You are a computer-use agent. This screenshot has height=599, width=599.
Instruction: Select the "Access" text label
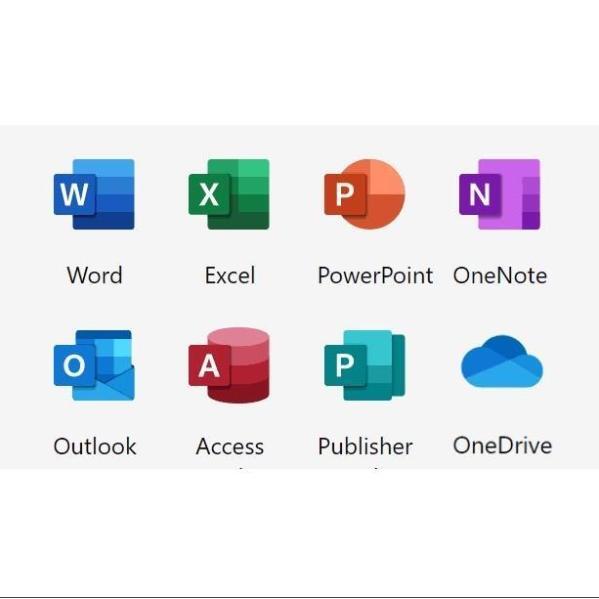click(x=230, y=446)
